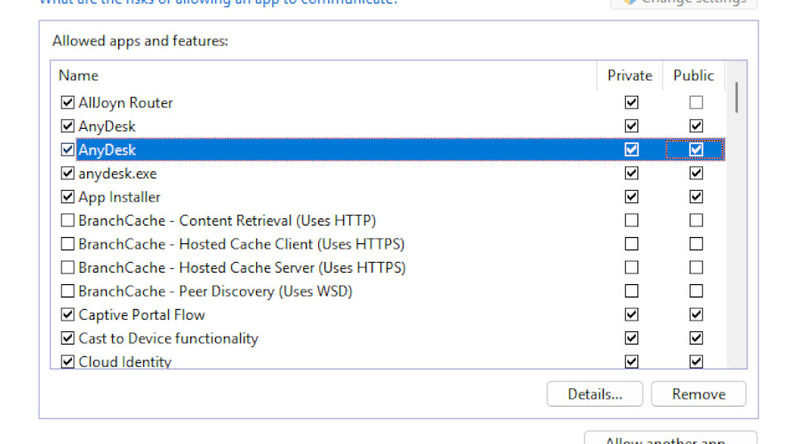
Task: Check Public for BranchCache Hosted Cache Client
Action: (696, 244)
